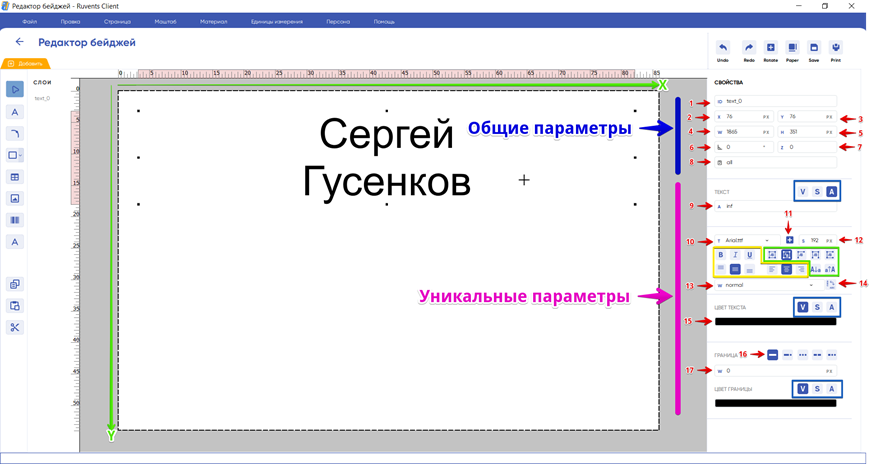Screen dimensions: 871x464
Task: Select the text_0 layer in СЛОИ
Action: pos(42,98)
